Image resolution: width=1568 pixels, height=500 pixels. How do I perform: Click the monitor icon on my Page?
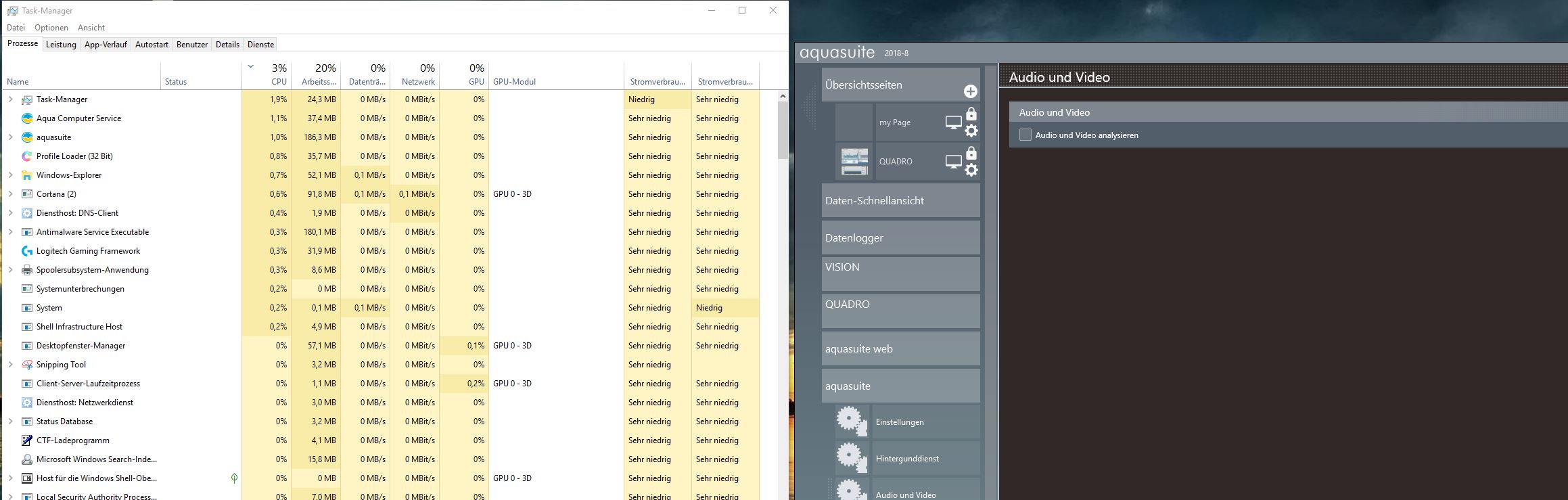click(x=953, y=123)
